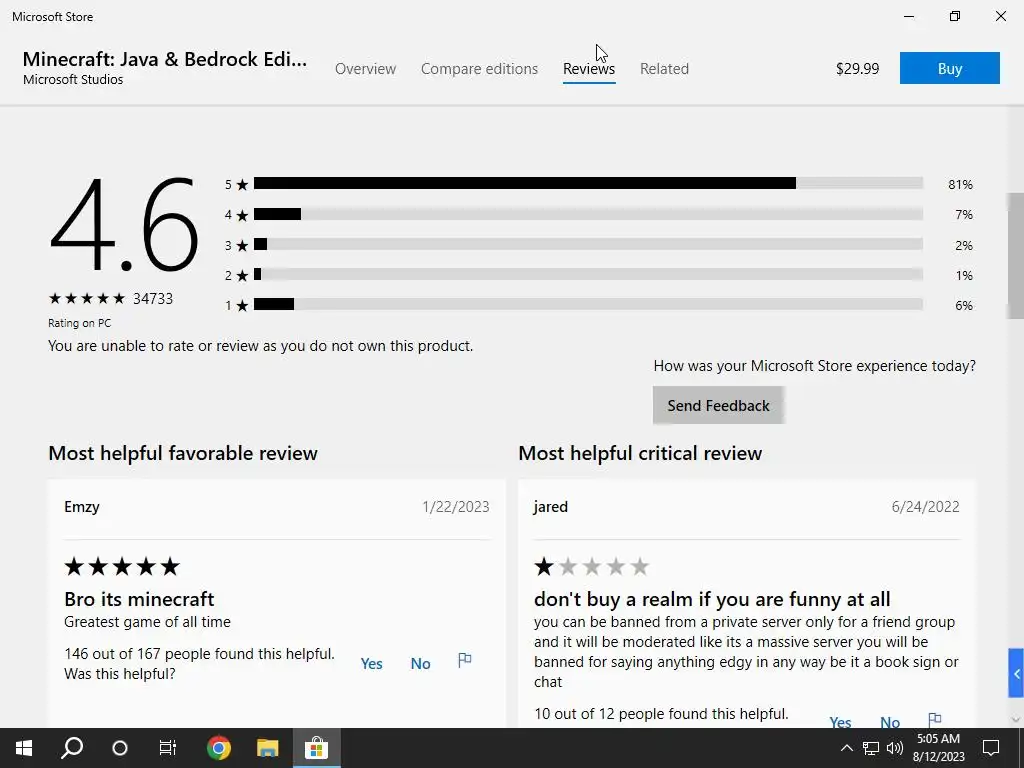Screen dimensions: 1024x768
Task: Click the 34733 ratings count
Action: click(153, 298)
